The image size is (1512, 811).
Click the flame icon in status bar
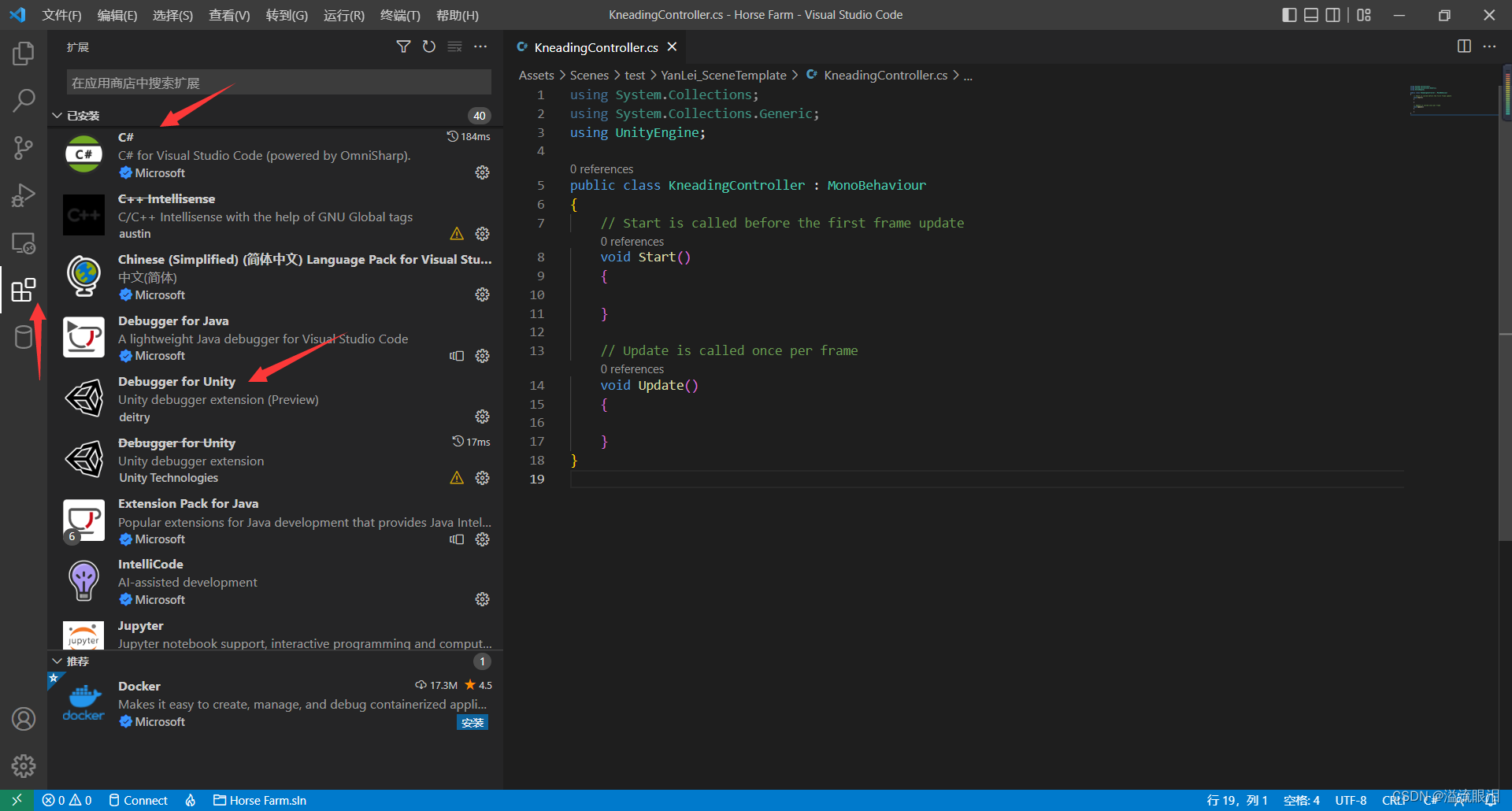point(191,800)
